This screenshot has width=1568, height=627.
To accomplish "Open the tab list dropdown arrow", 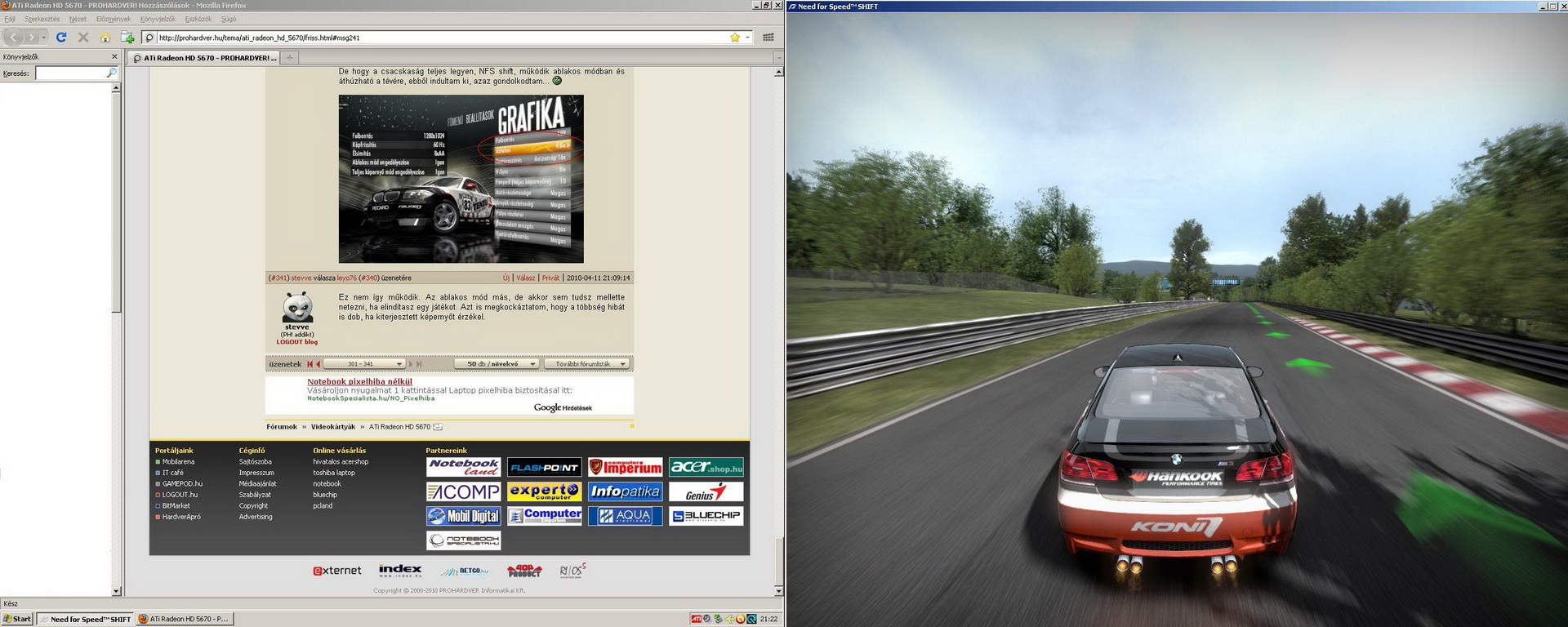I will 778,57.
